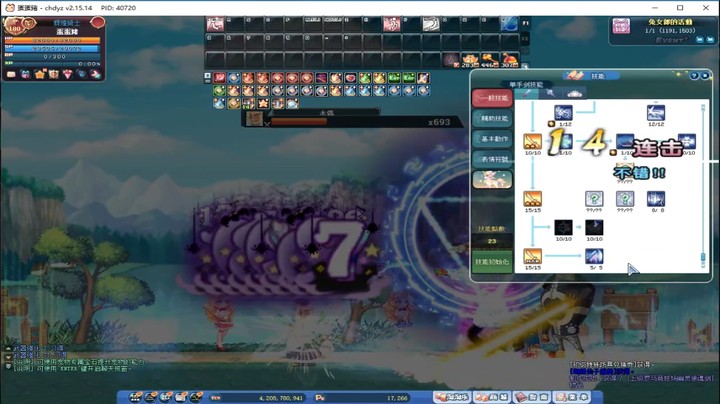720x404 pixels.
Task: Select the second icon tab above the skill tree
Action: coord(550,94)
